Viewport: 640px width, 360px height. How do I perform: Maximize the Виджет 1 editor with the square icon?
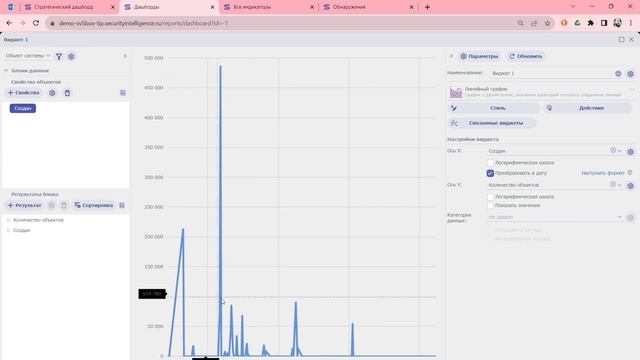point(621,40)
